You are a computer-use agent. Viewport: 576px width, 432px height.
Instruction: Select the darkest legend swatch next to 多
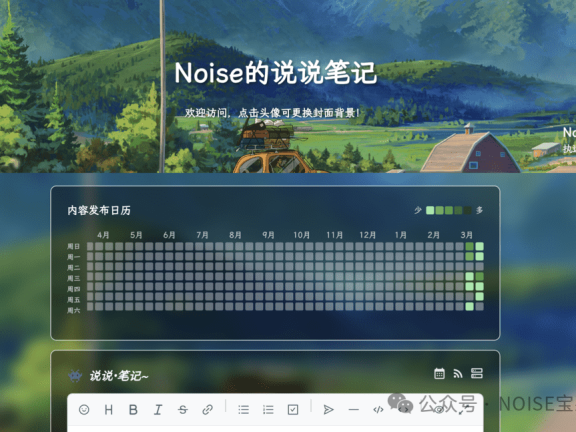(x=468, y=210)
